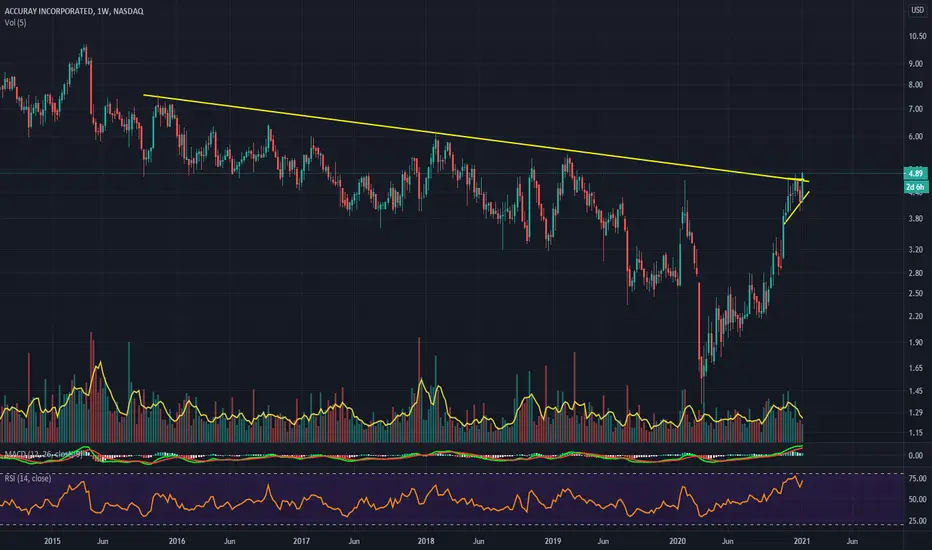
Task: Click the current price tag 4.89
Action: coord(915,173)
